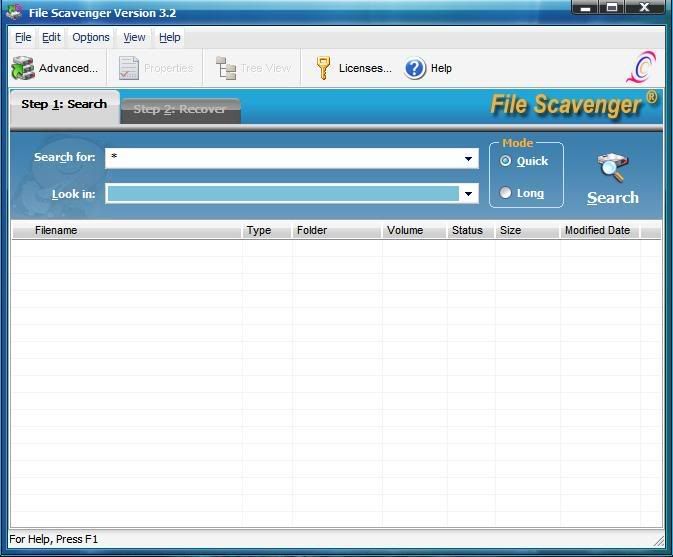The image size is (673, 557).
Task: Open the View menu
Action: click(x=134, y=37)
